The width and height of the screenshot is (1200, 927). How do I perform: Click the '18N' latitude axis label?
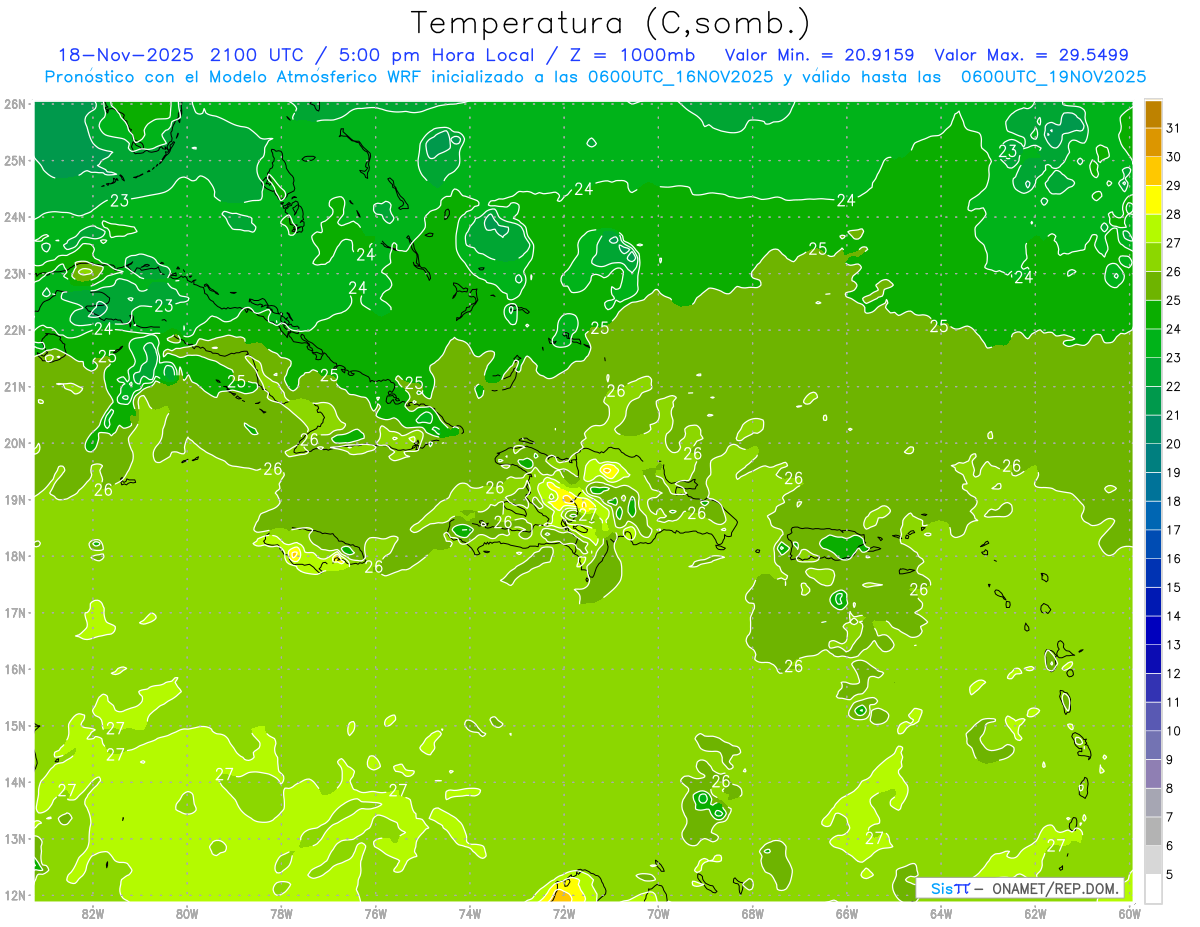pyautogui.click(x=15, y=556)
